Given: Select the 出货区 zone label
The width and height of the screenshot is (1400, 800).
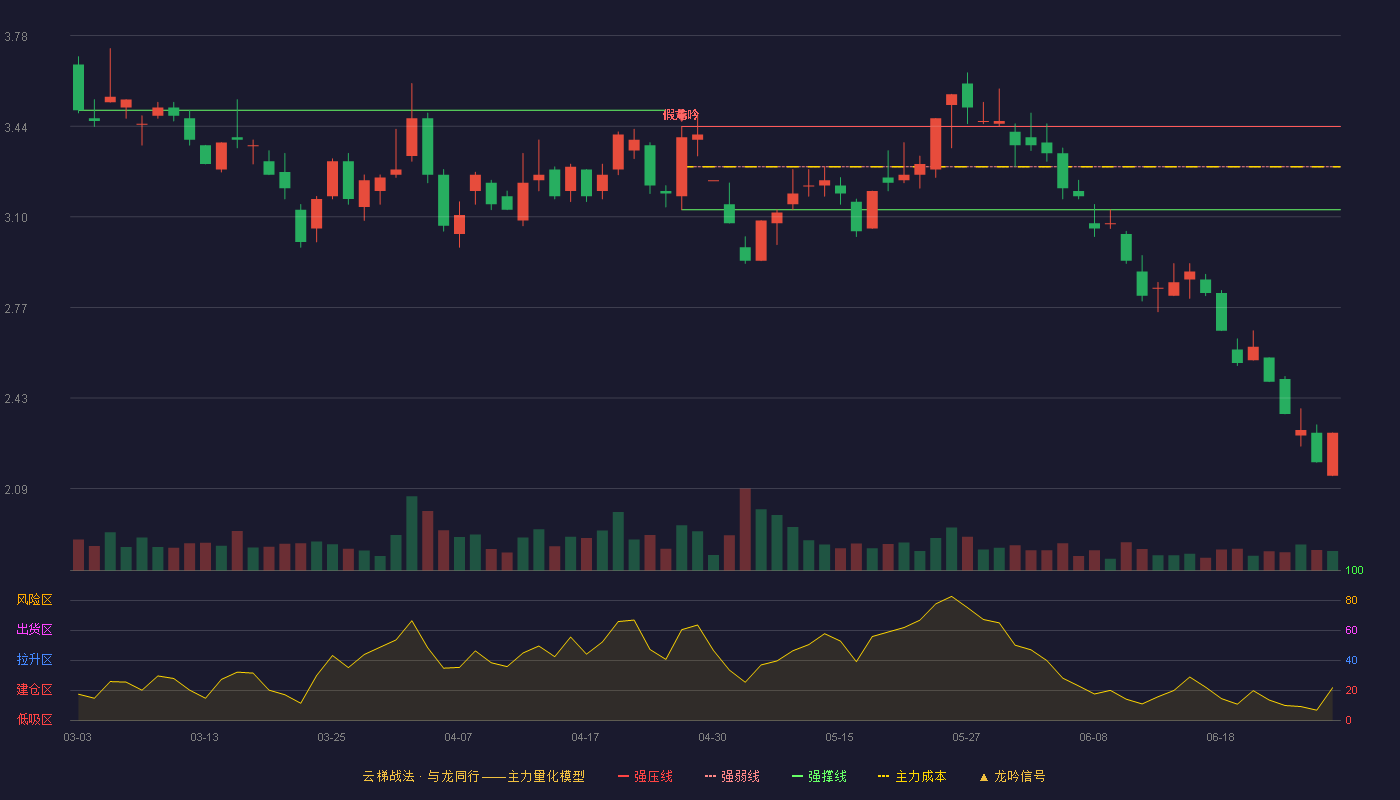Looking at the screenshot, I should point(34,630).
